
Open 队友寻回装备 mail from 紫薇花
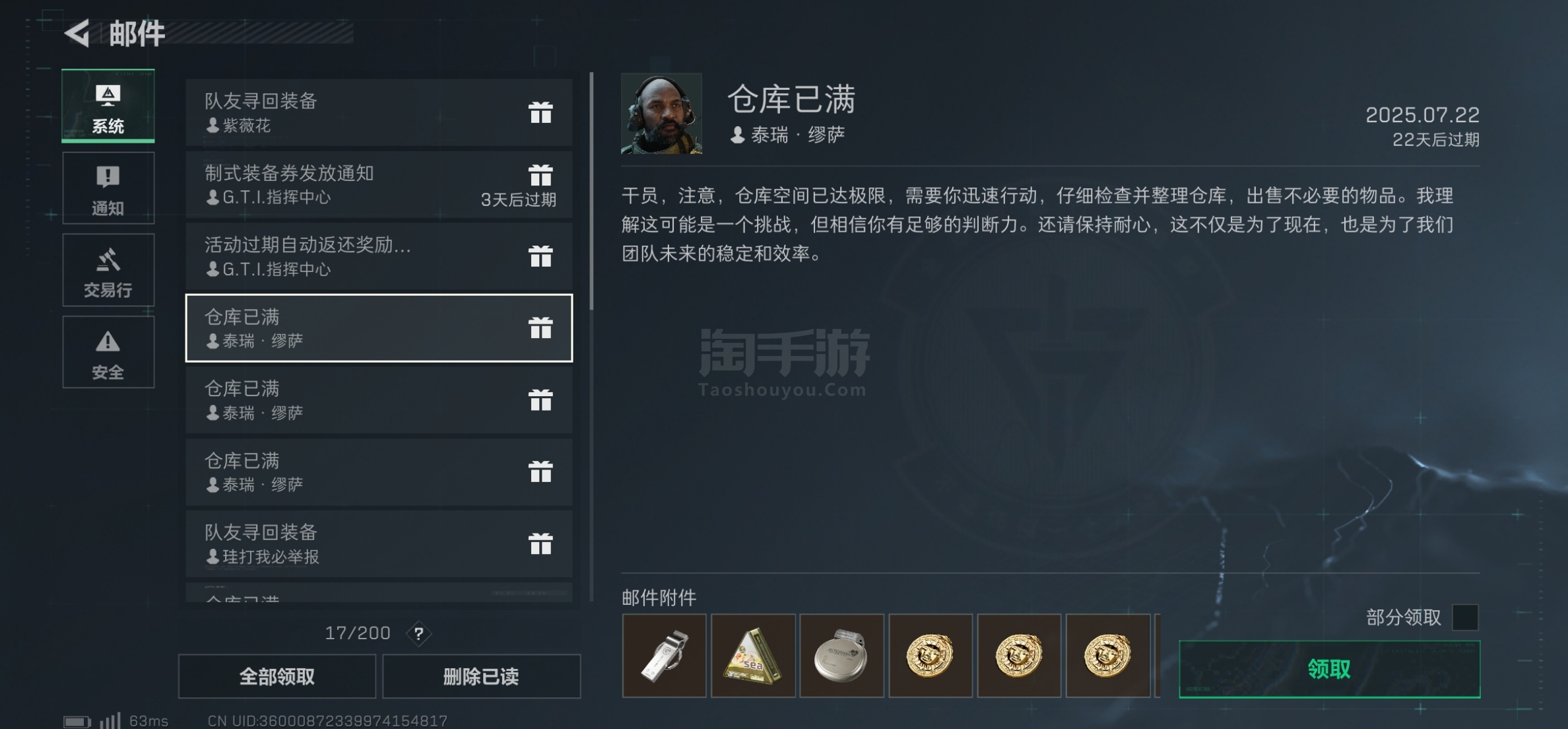pos(379,112)
